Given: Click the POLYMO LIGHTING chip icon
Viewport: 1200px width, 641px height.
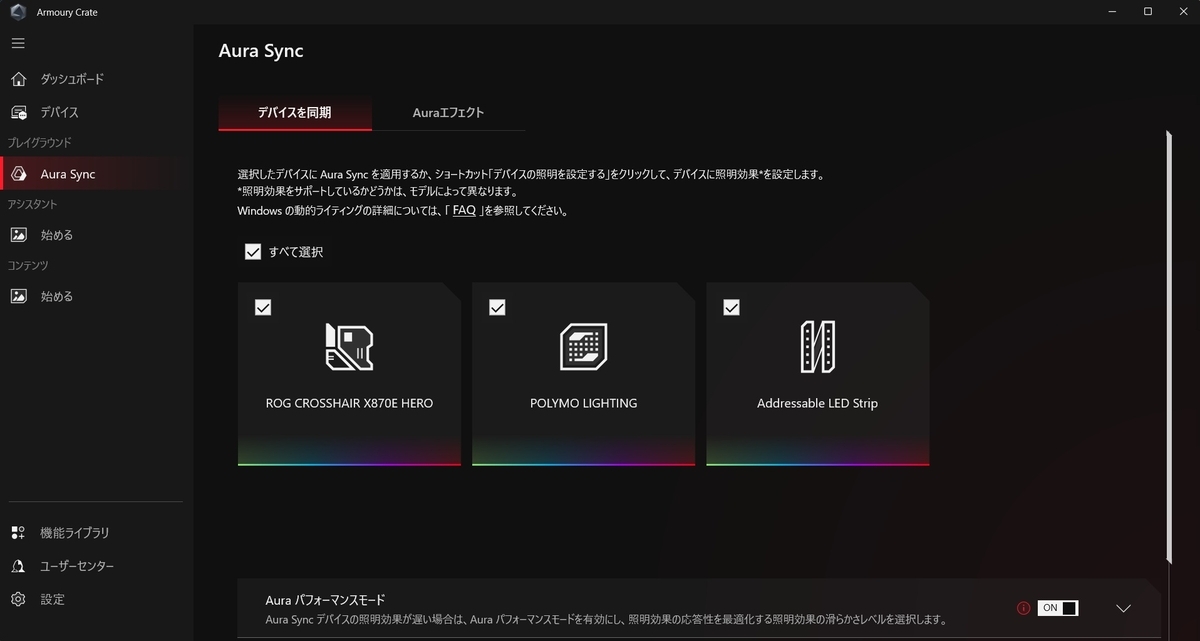Looking at the screenshot, I should pyautogui.click(x=583, y=347).
